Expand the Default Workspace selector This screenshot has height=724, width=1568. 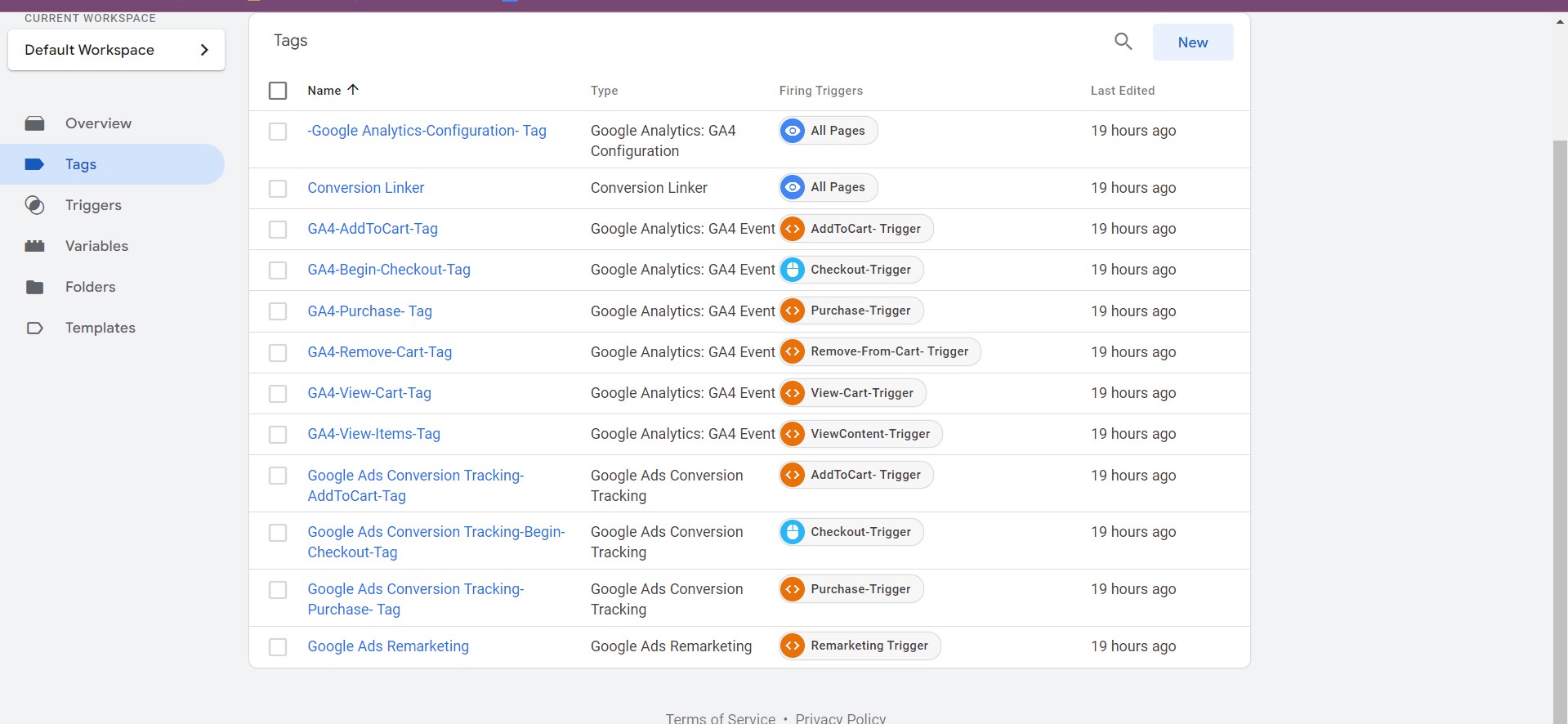[116, 50]
